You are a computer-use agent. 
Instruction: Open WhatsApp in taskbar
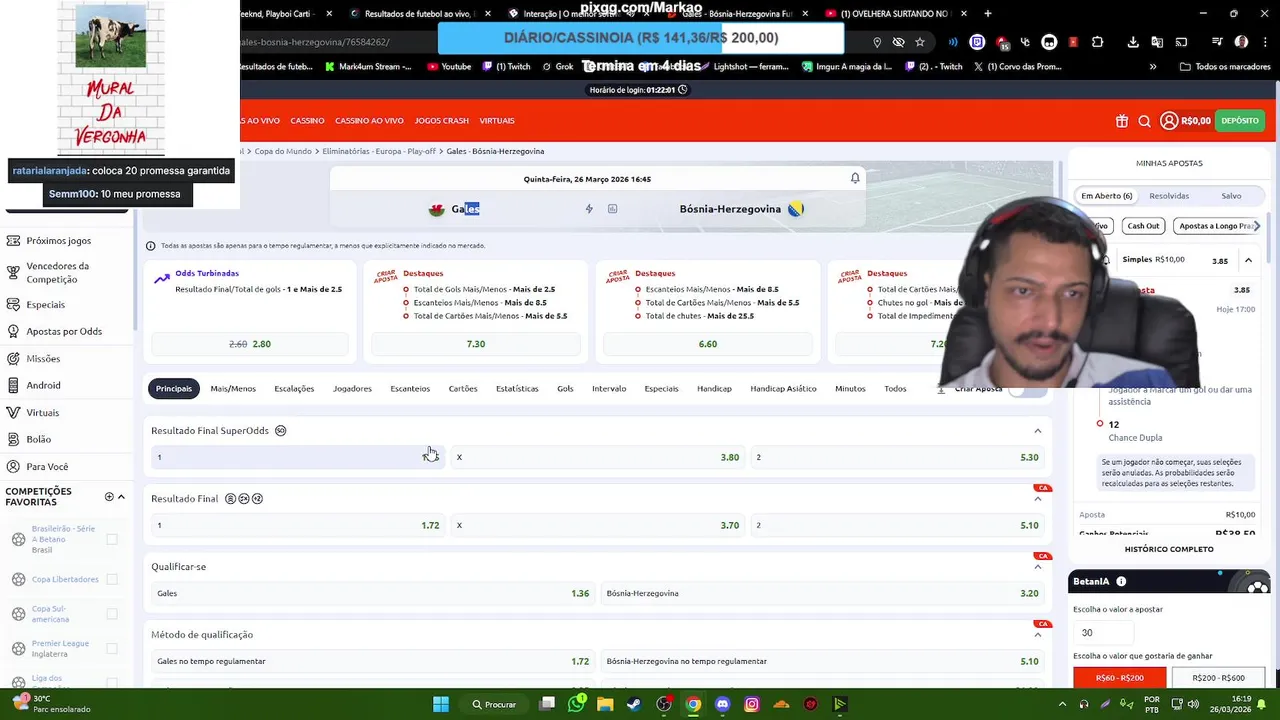tap(576, 704)
